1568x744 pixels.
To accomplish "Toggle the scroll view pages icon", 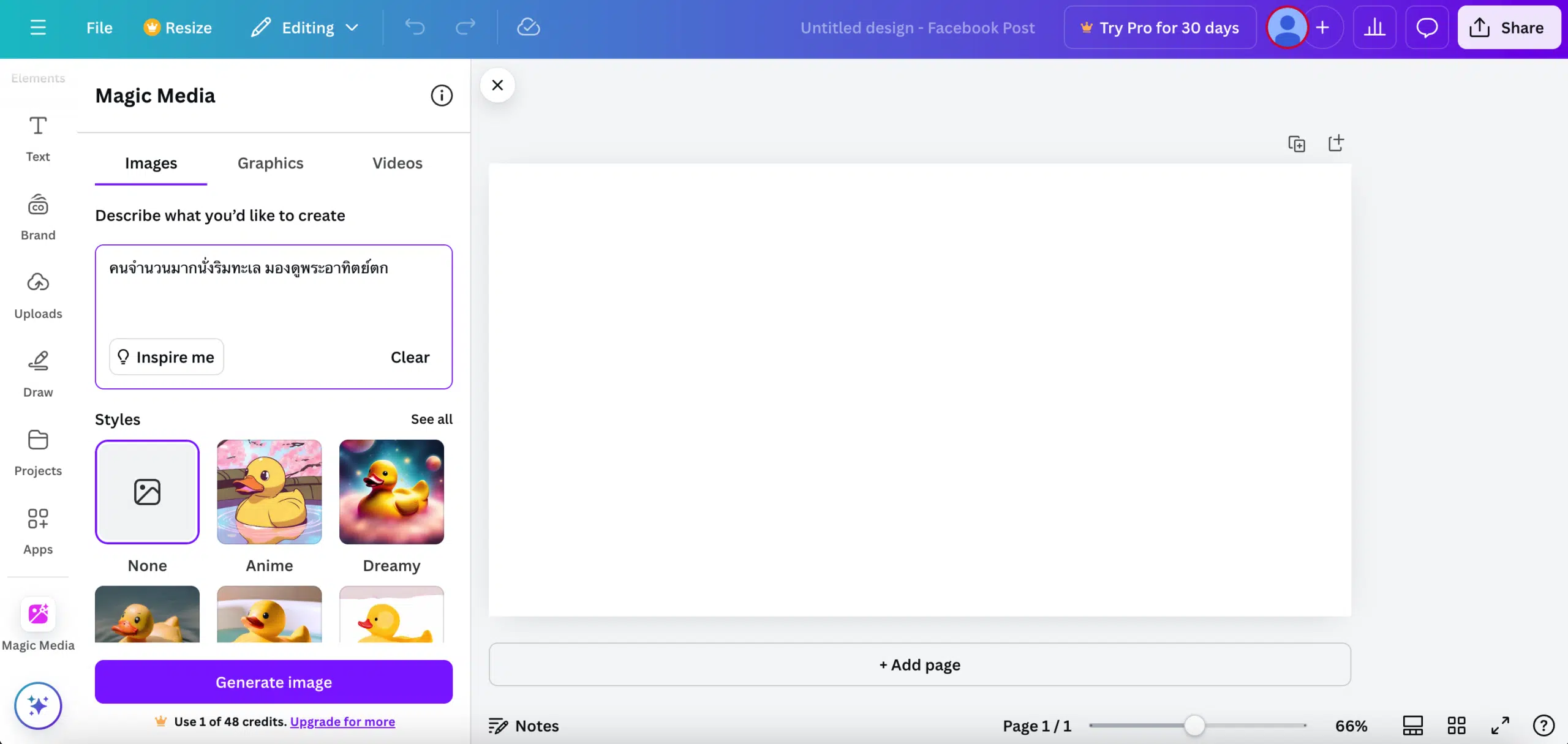I will [1413, 726].
